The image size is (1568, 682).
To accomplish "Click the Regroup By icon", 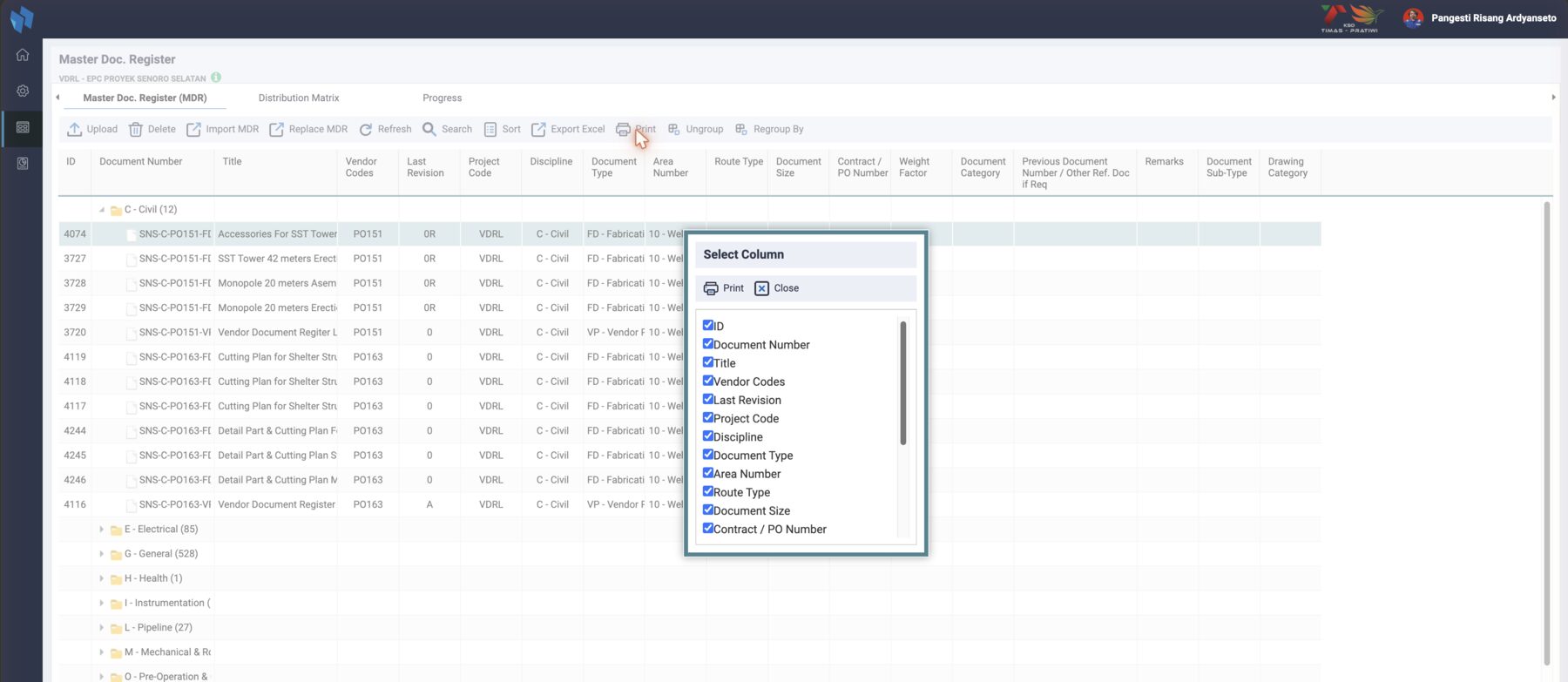I will click(x=741, y=129).
